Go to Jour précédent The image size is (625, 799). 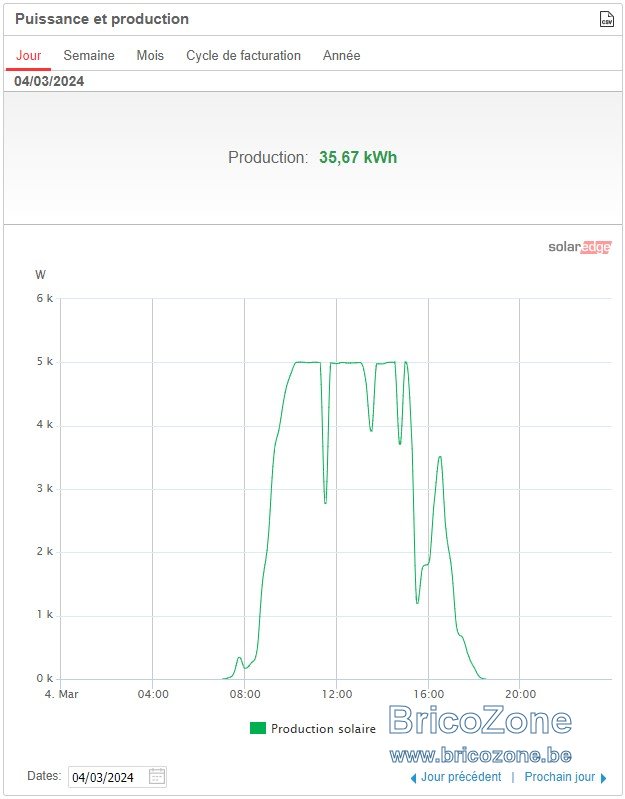(461, 777)
